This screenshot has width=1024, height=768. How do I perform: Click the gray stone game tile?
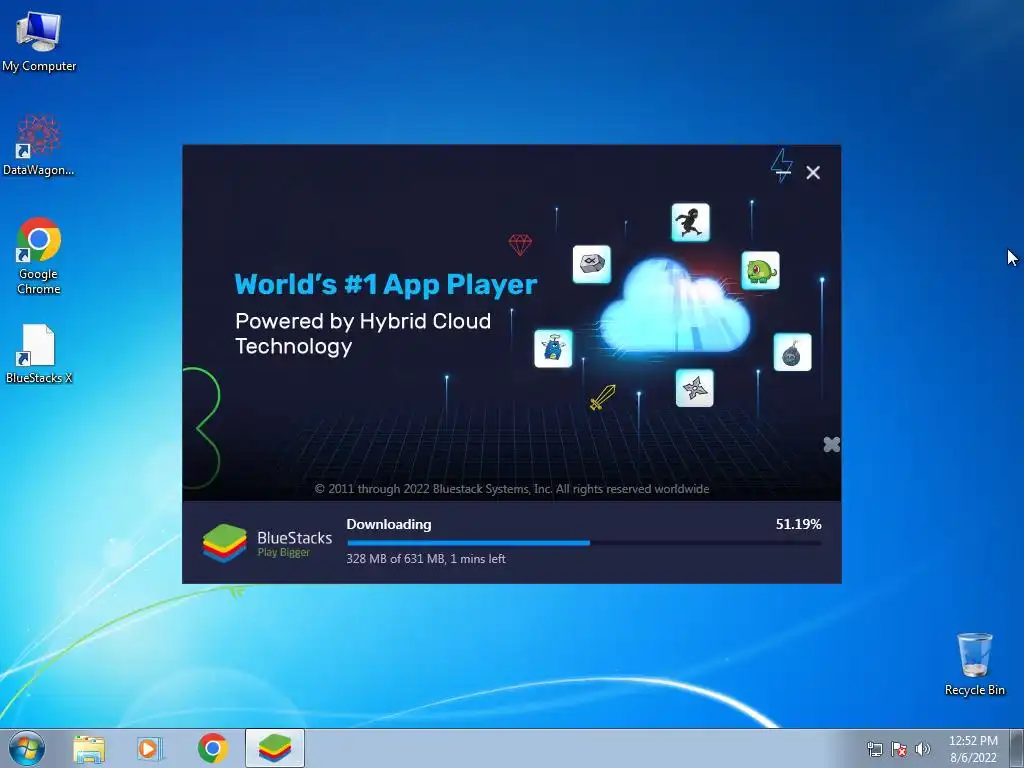[x=592, y=264]
